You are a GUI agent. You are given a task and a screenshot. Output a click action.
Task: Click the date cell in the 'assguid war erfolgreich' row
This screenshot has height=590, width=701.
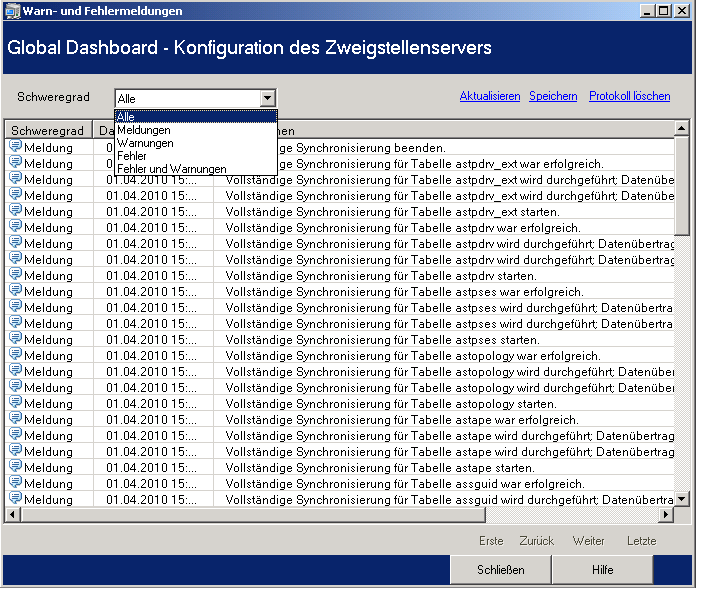coord(151,484)
